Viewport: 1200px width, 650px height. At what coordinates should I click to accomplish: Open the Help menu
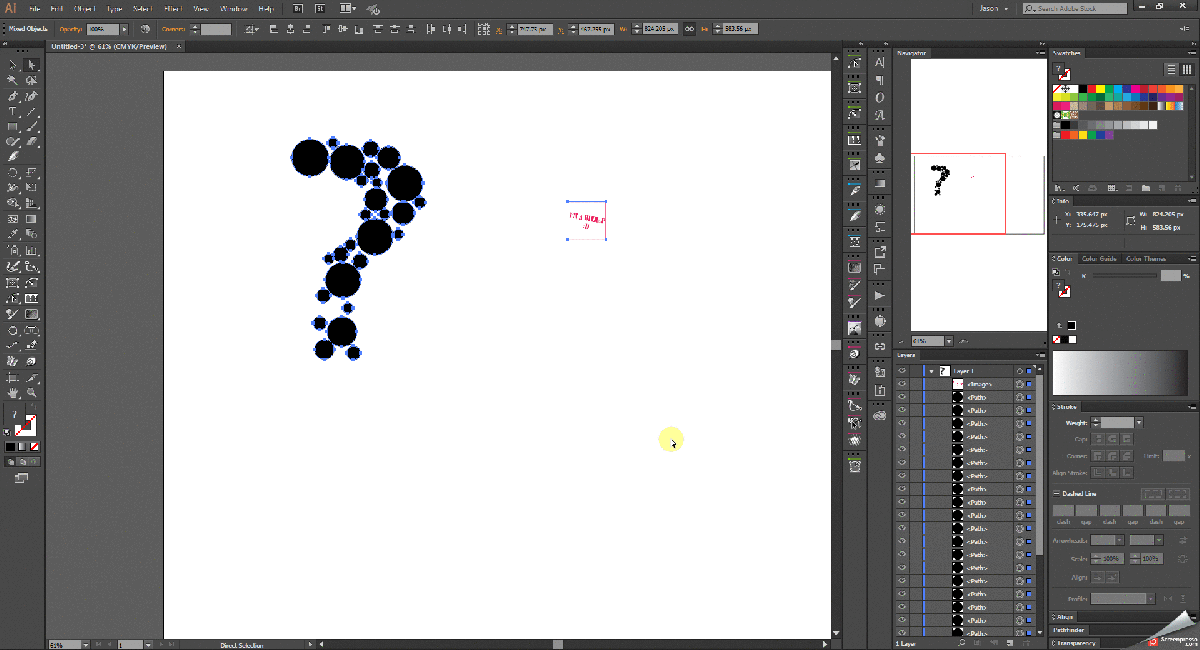coord(266,8)
